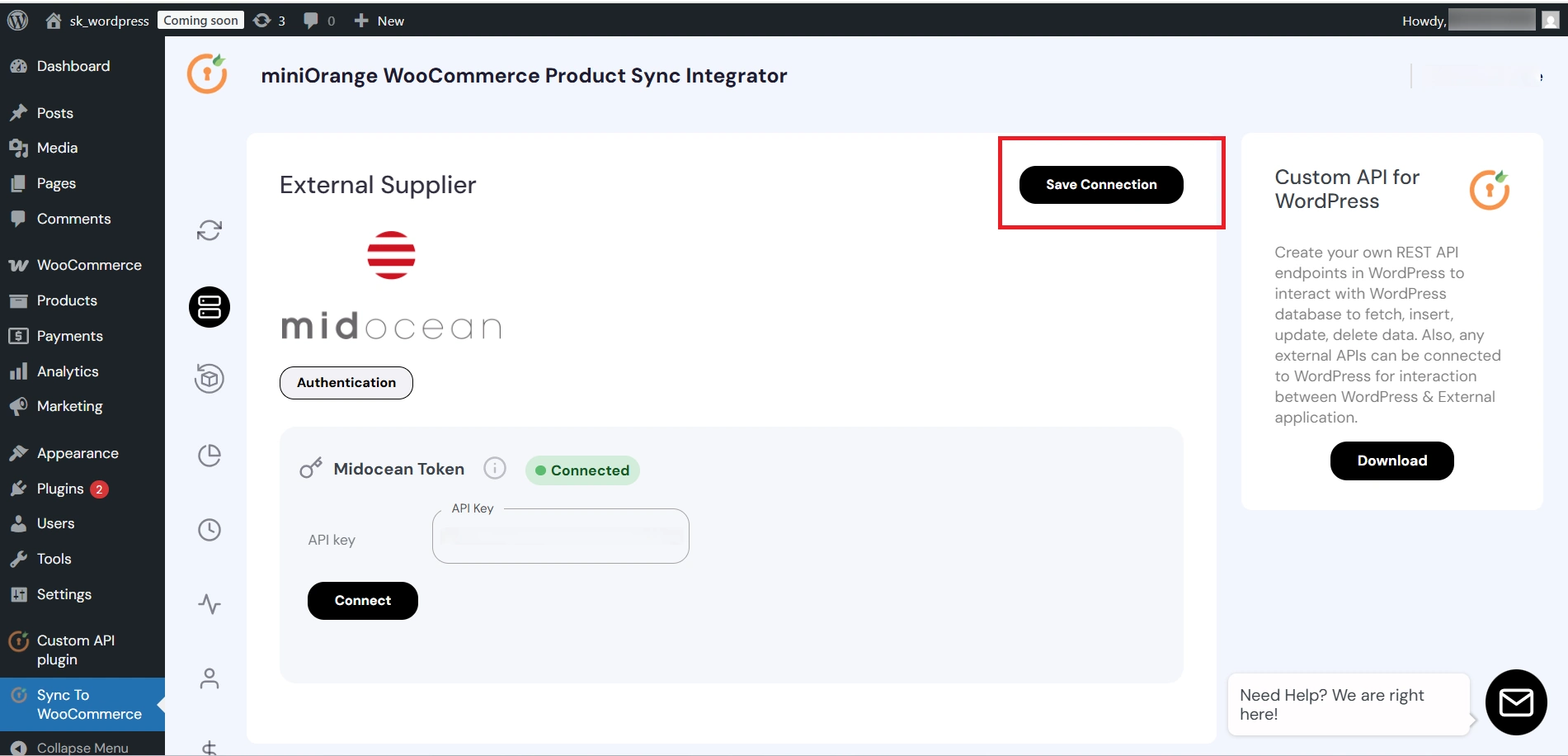The height and width of the screenshot is (756, 1568).
Task: Open the updates indicator showing 3
Action: [x=270, y=21]
